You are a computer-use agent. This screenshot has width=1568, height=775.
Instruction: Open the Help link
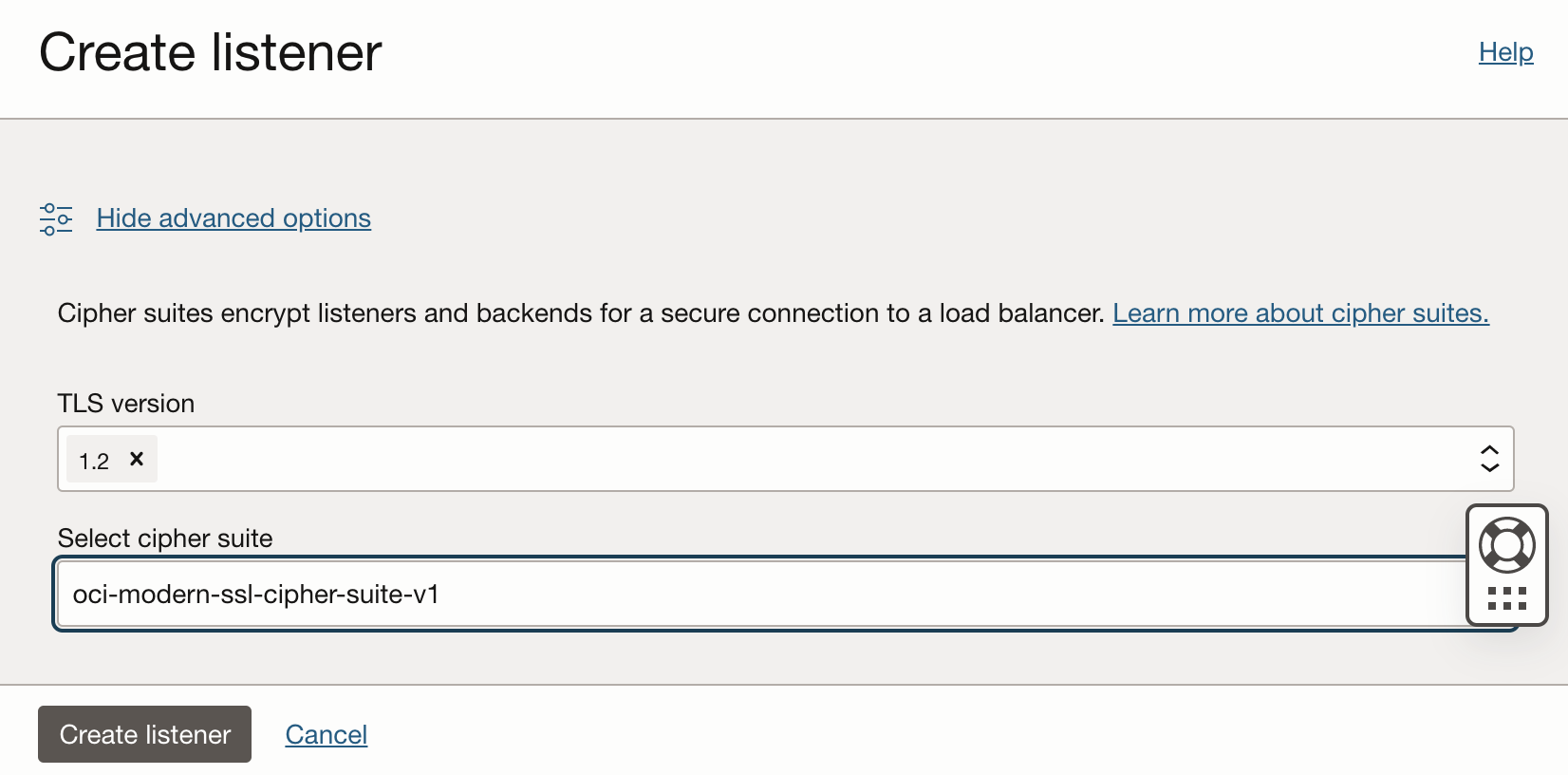(x=1505, y=52)
